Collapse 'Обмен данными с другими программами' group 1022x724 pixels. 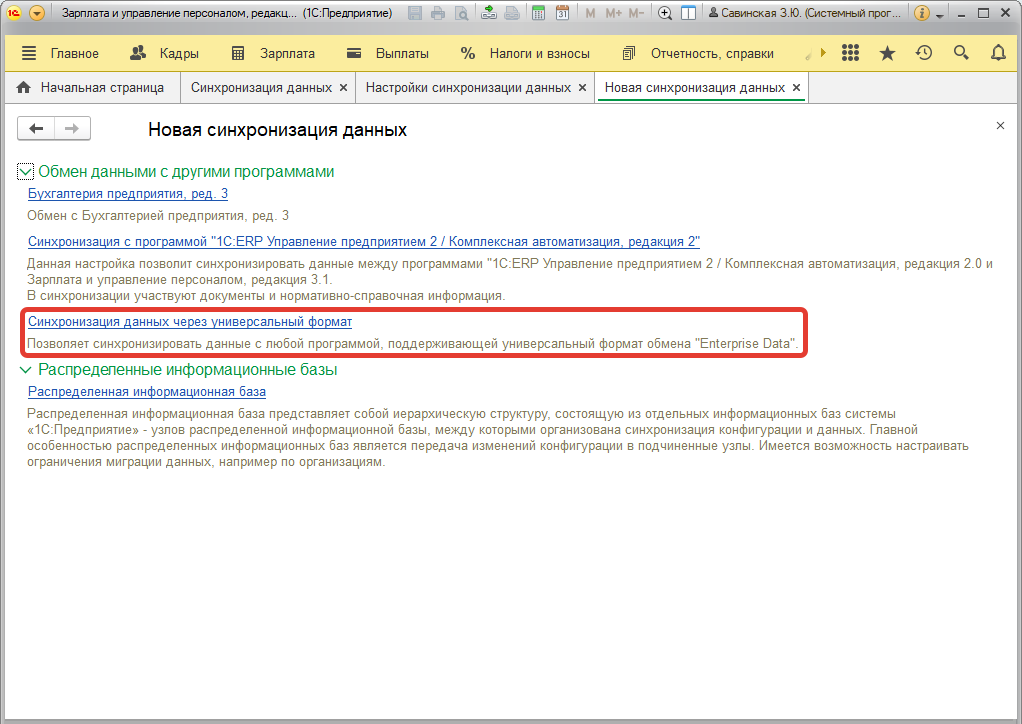(26, 172)
